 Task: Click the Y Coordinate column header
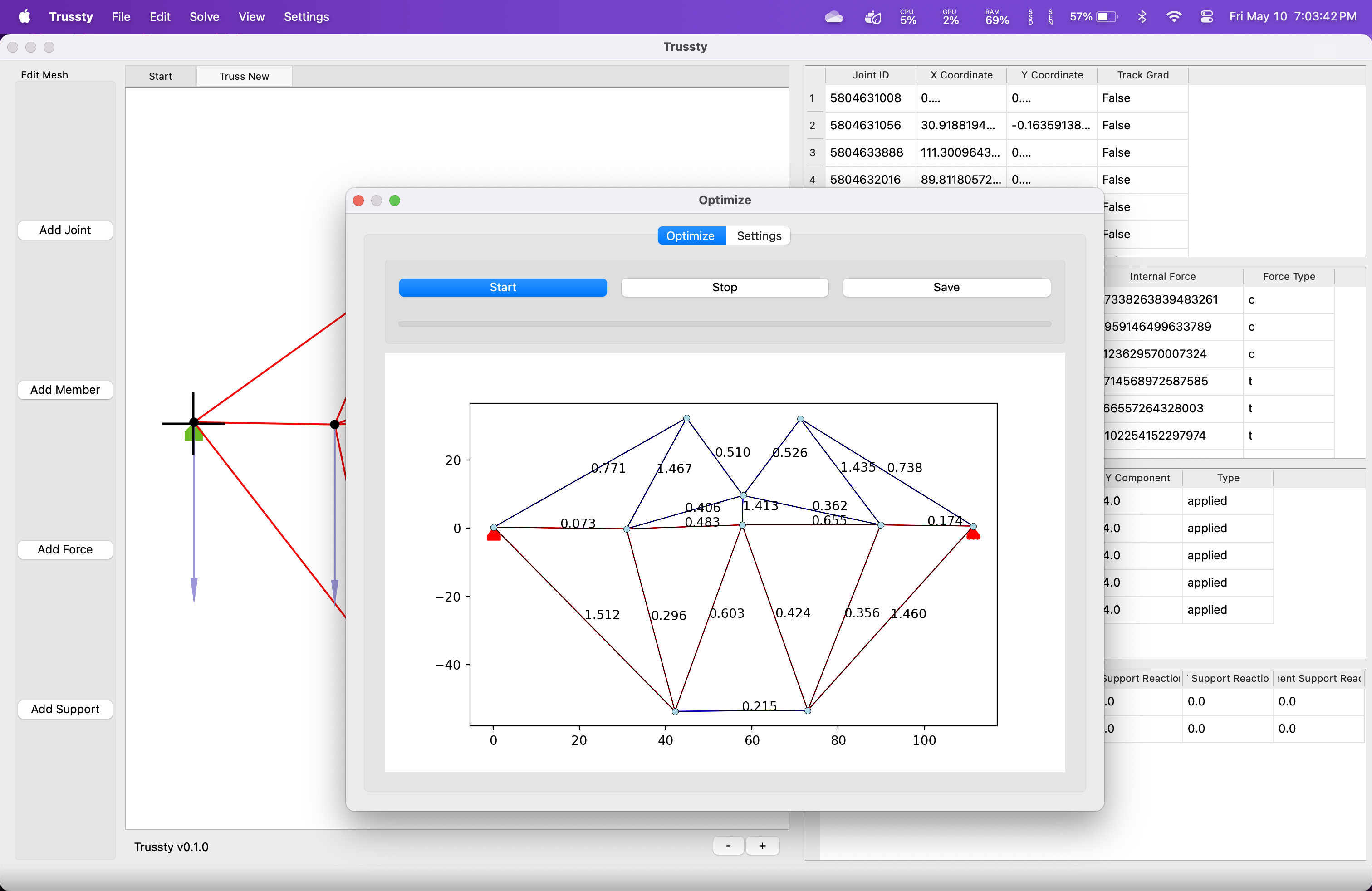1052,75
